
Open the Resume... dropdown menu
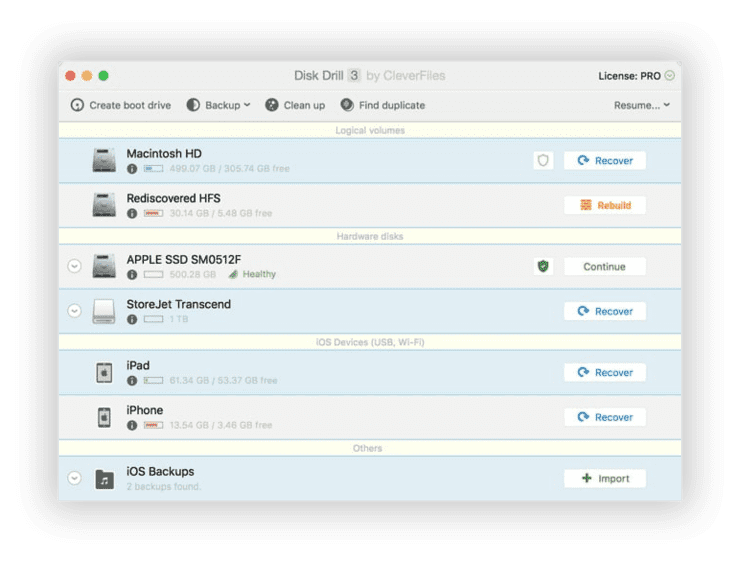point(641,105)
